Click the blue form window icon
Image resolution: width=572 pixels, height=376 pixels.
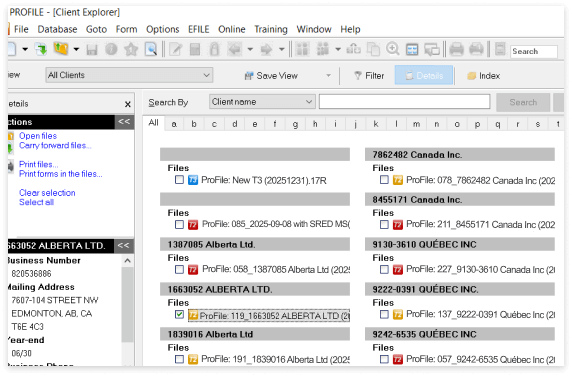click(x=412, y=49)
